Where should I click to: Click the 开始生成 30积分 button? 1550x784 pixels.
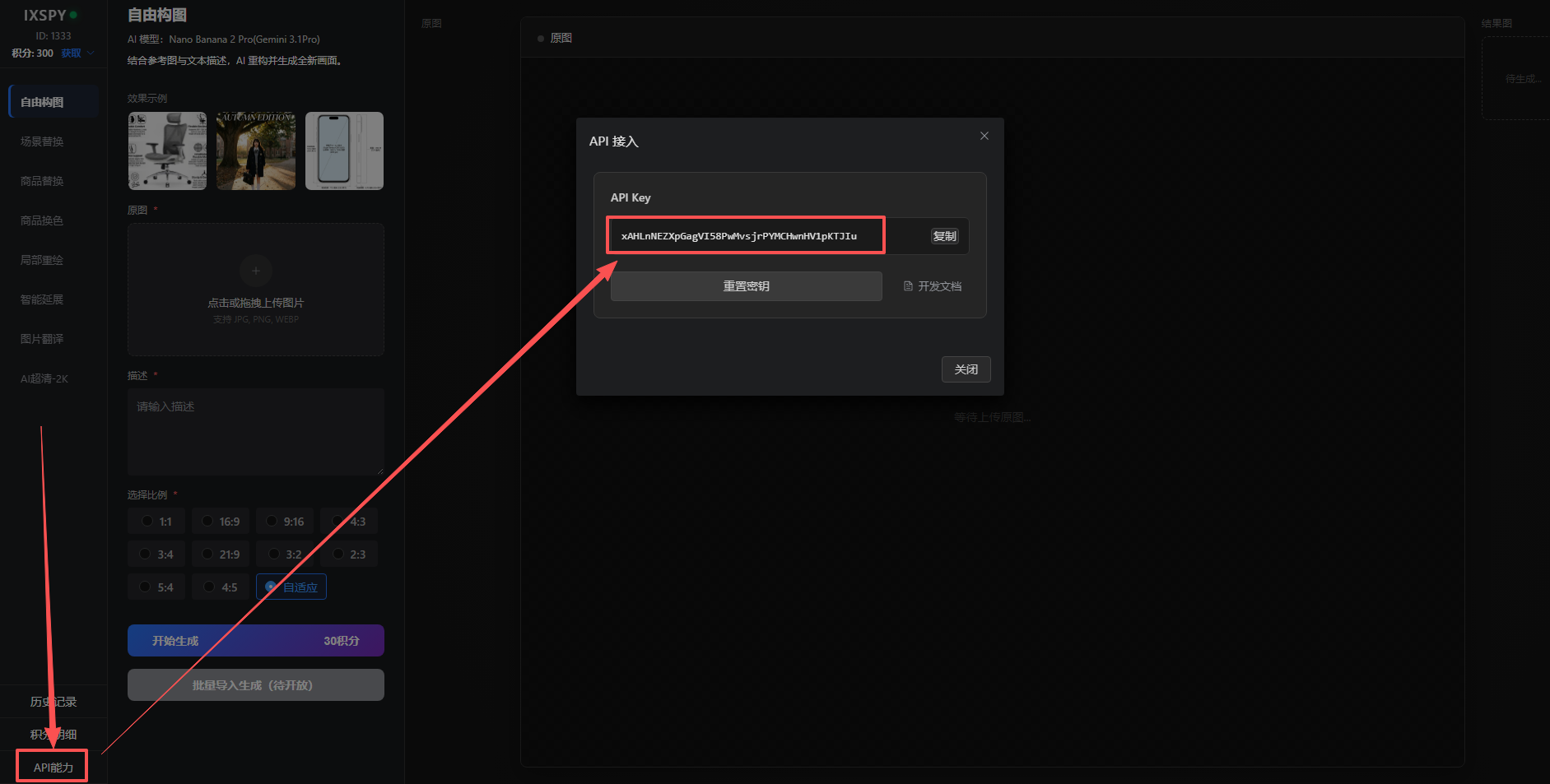coord(256,641)
